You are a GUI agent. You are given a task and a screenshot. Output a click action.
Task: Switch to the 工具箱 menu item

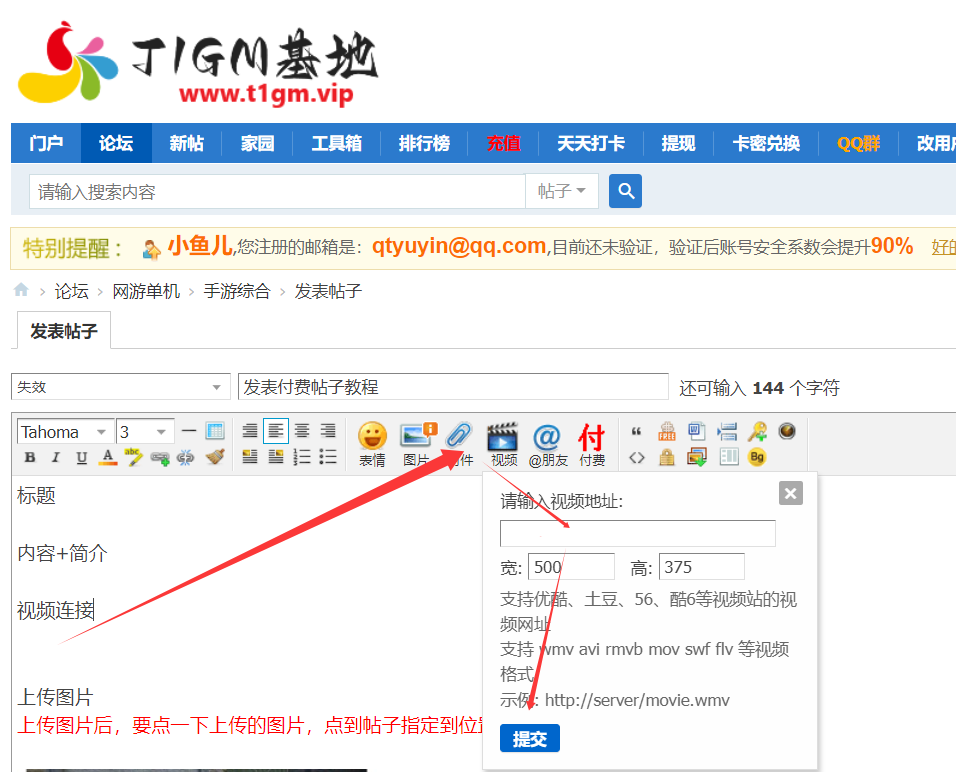point(336,143)
